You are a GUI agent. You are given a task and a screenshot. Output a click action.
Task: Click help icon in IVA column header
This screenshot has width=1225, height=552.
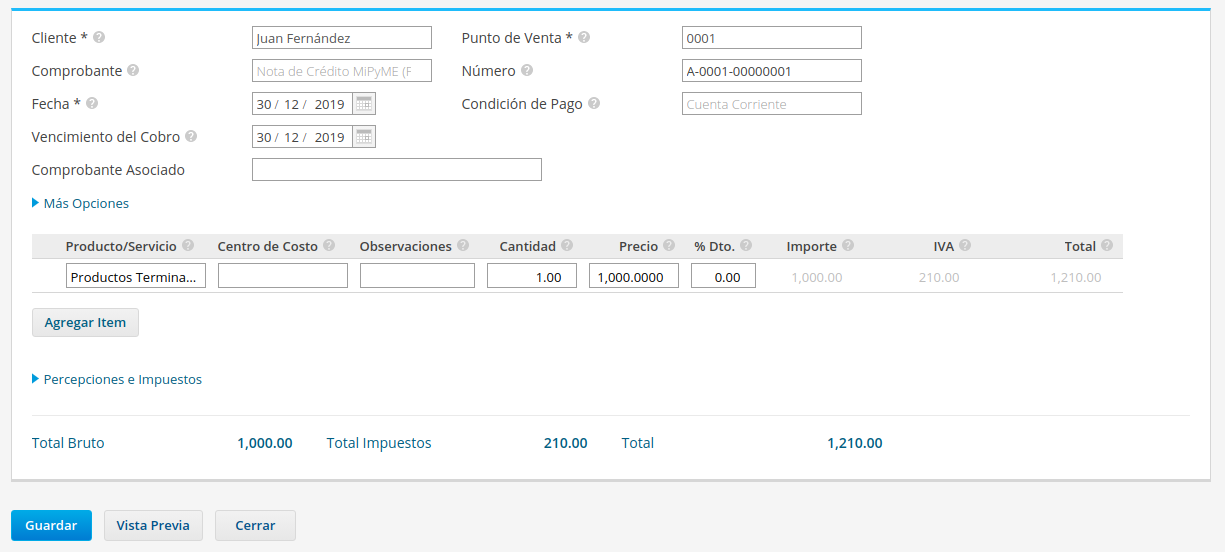[x=965, y=246]
